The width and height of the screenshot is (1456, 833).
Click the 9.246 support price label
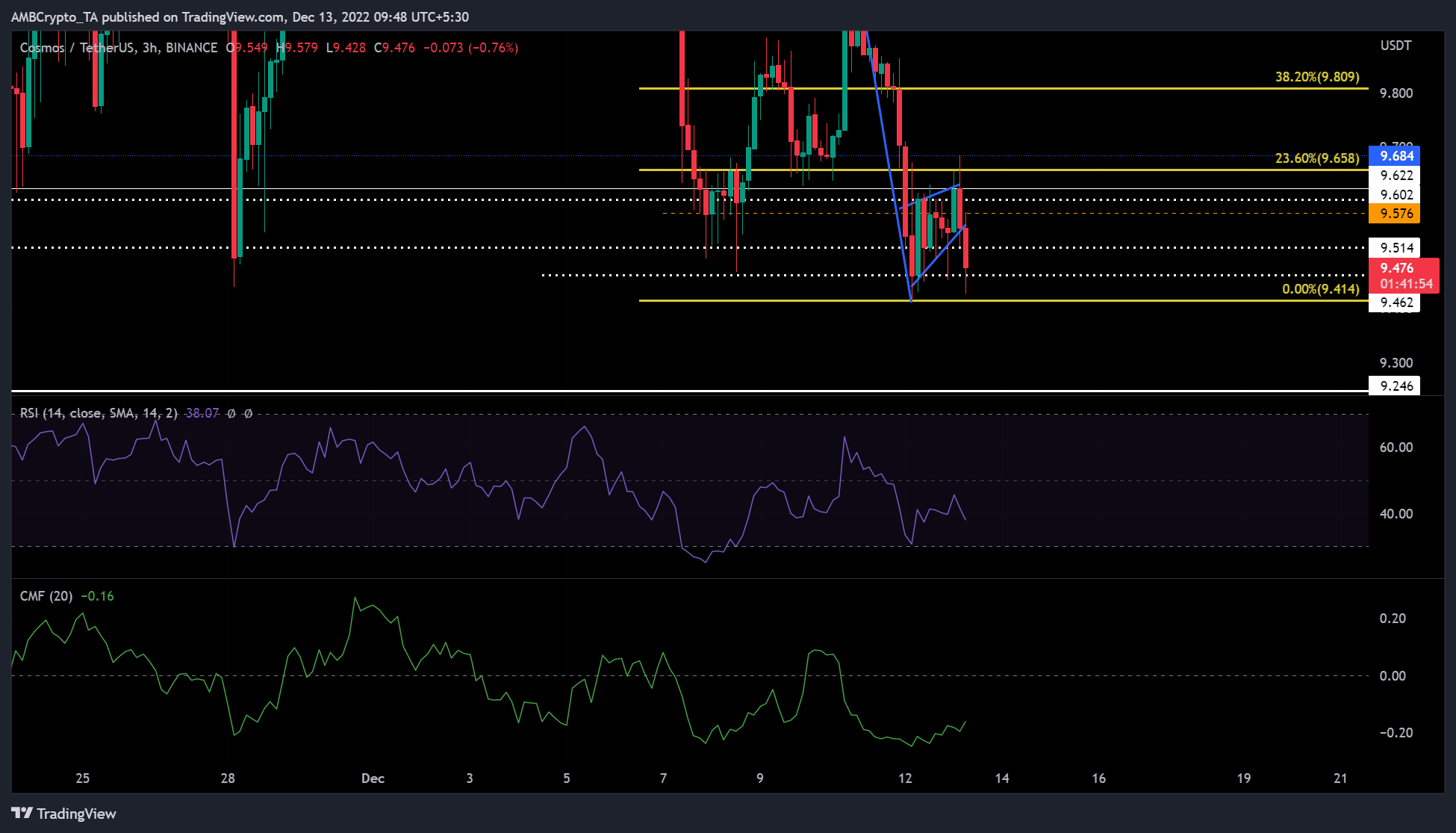coord(1394,386)
